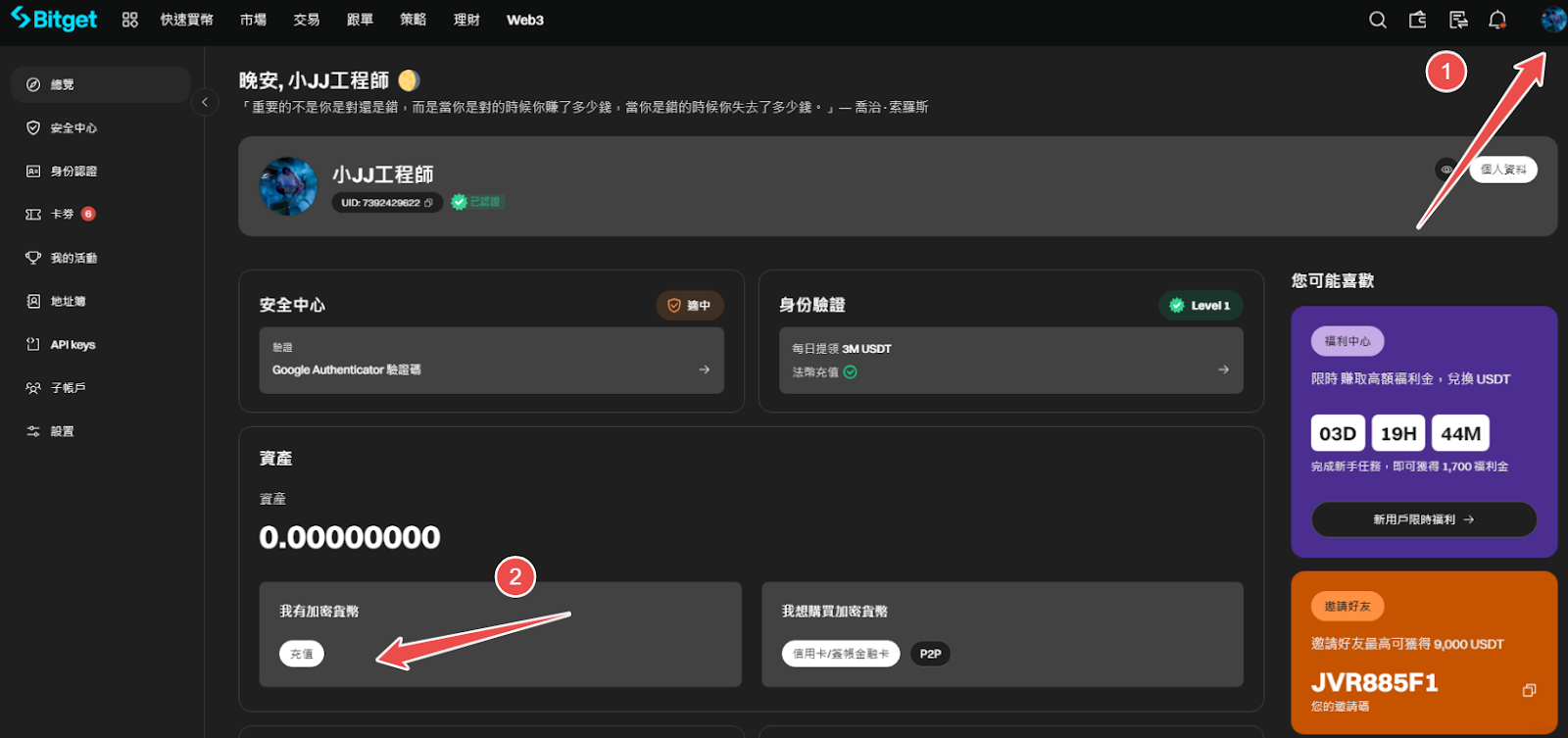Open the apps grid icon in top bar
This screenshot has height=738, width=1568.
(130, 20)
